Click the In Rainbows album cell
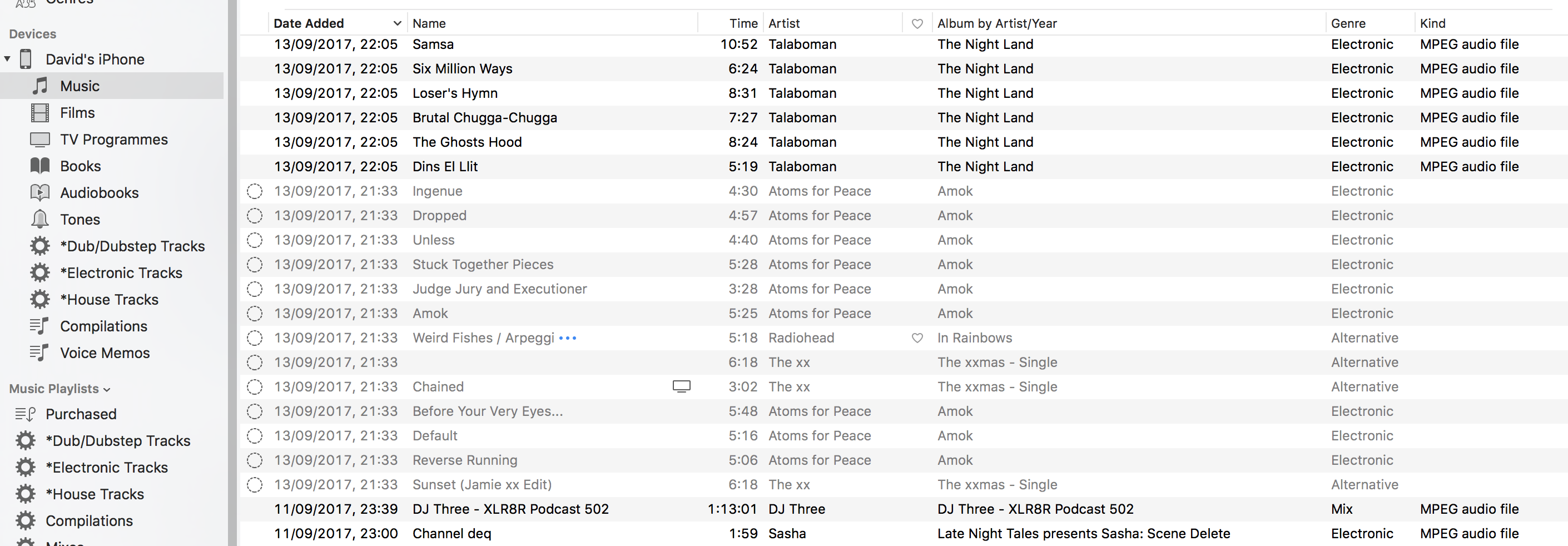Screen dimensions: 1568x546 (975, 338)
